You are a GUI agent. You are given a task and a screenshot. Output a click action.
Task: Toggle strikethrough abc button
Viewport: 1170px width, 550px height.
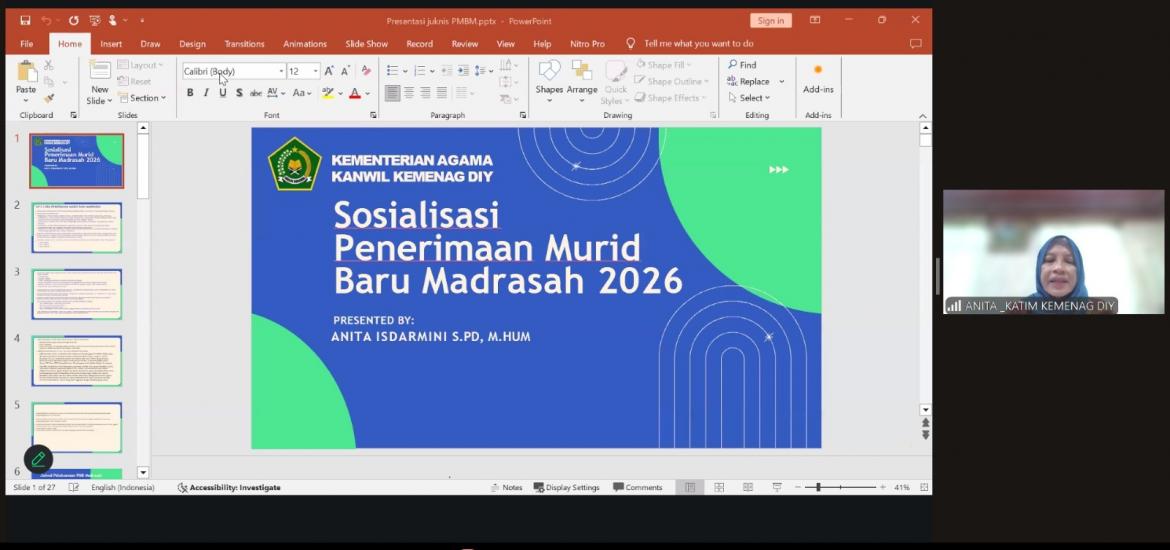click(256, 93)
